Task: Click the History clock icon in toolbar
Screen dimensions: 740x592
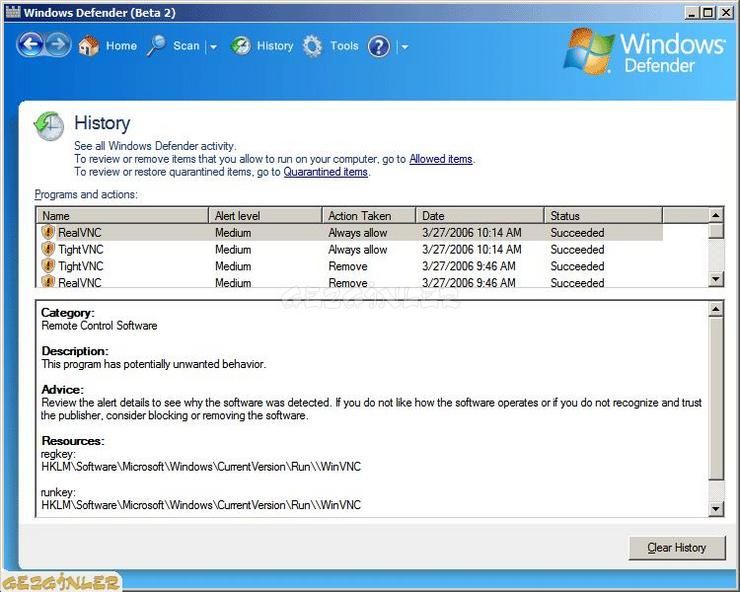Action: coord(241,46)
